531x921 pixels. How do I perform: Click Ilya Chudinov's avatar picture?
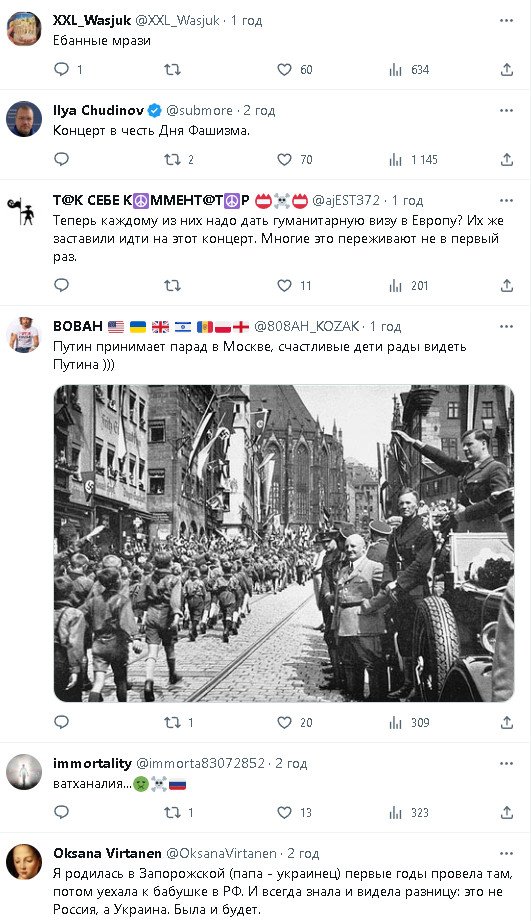(x=24, y=119)
